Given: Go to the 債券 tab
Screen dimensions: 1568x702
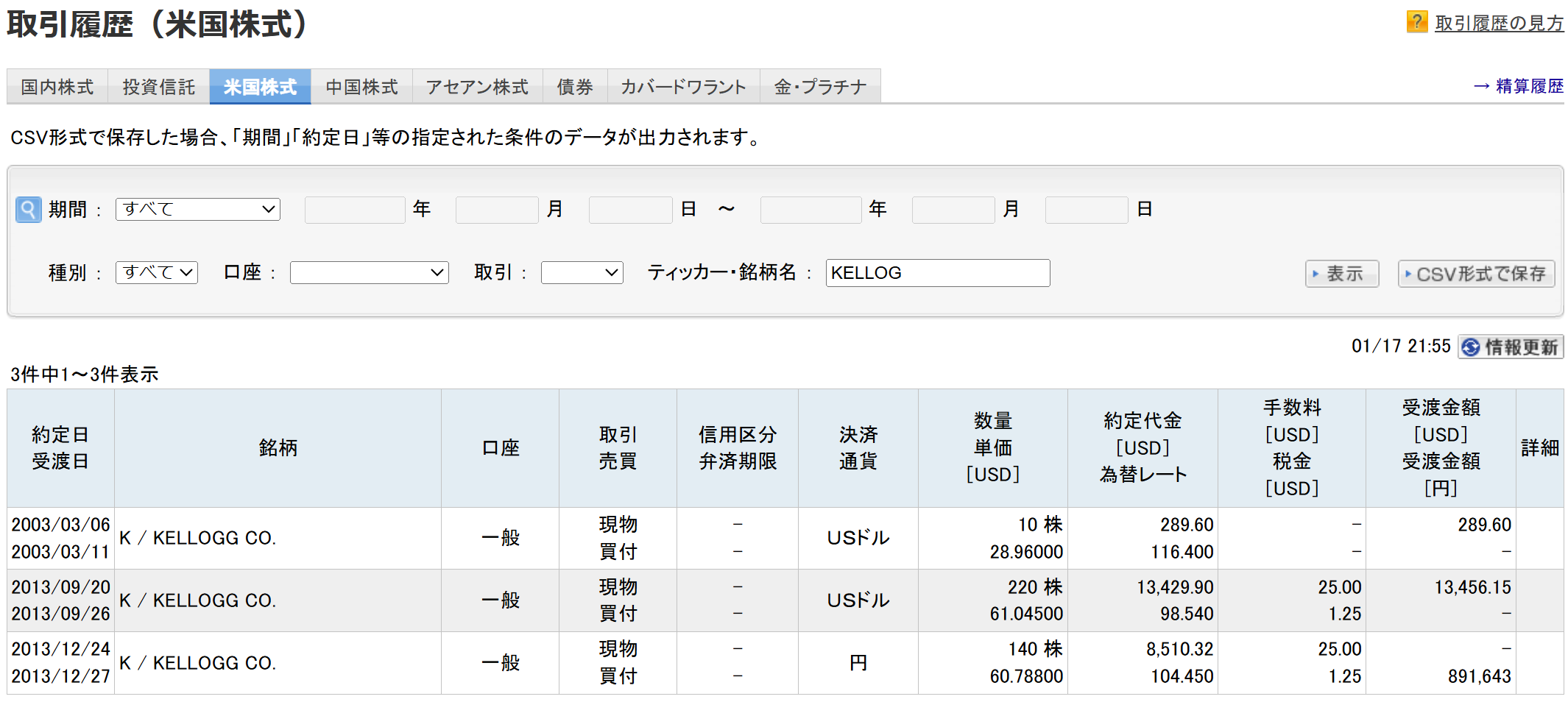Looking at the screenshot, I should click(575, 87).
